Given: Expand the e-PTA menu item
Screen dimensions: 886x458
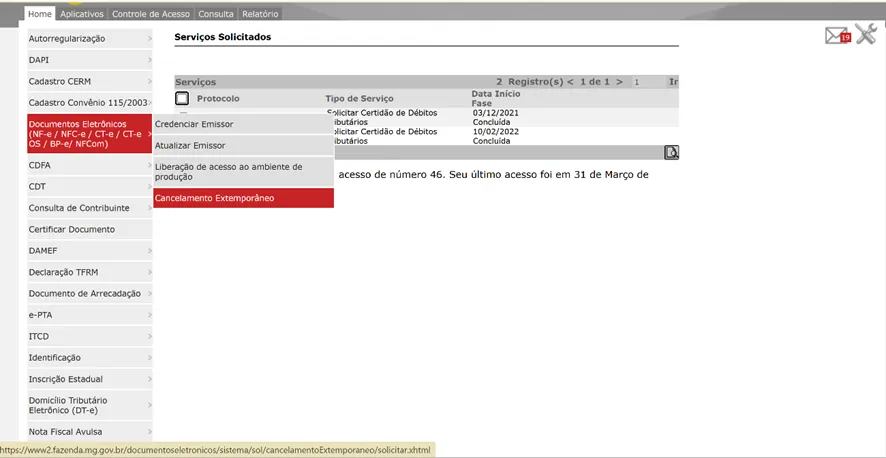Looking at the screenshot, I should click(90, 315).
